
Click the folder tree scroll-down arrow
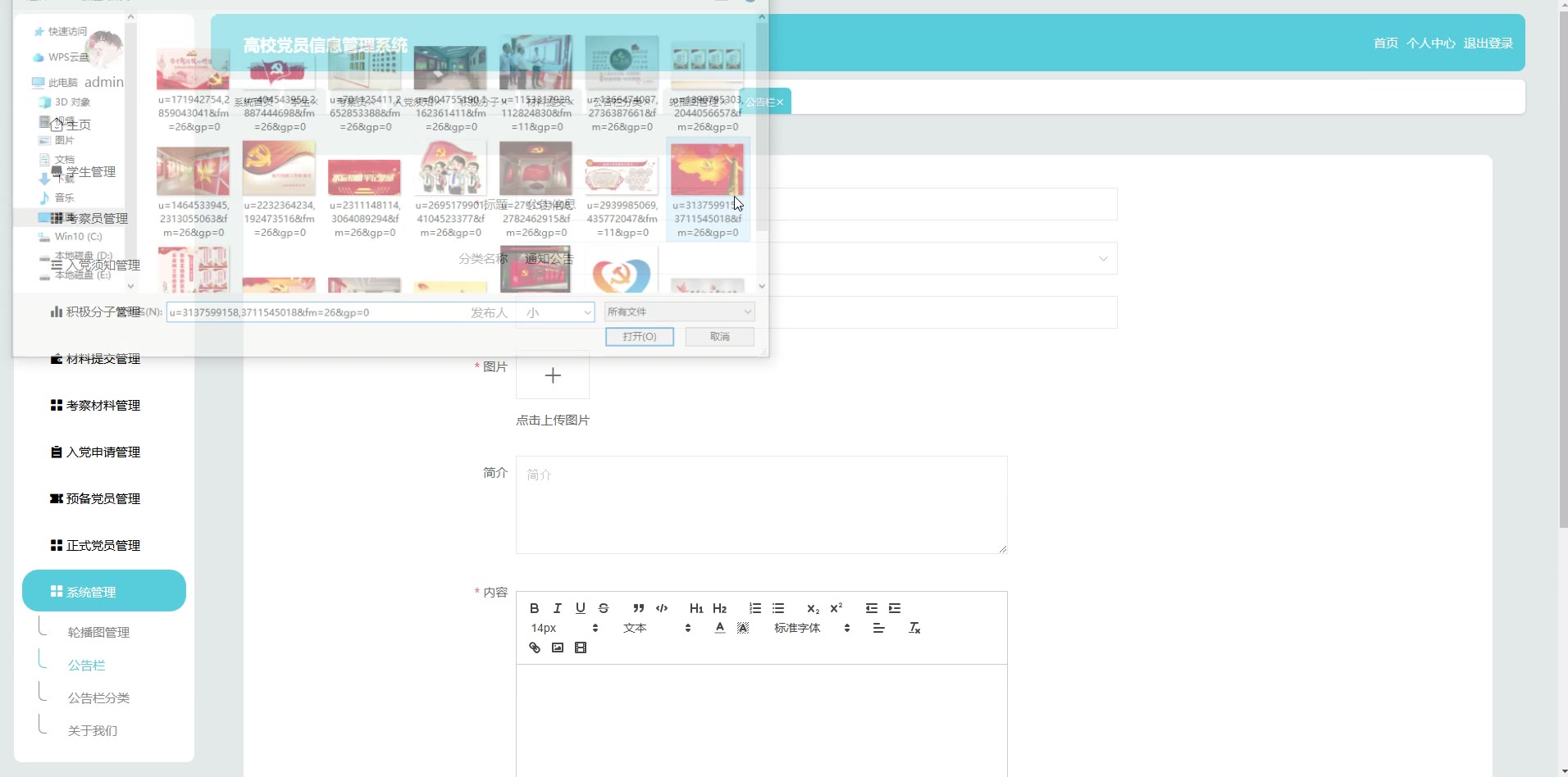pyautogui.click(x=130, y=286)
